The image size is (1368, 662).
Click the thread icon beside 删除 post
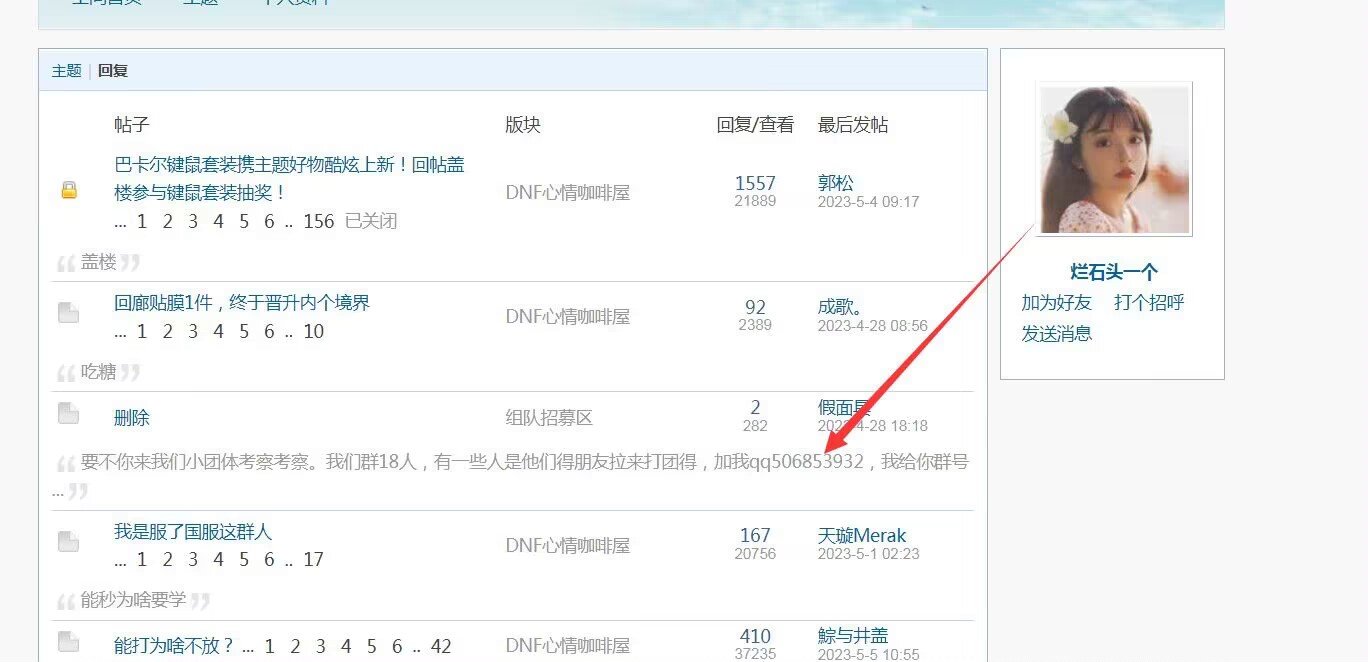pos(68,413)
